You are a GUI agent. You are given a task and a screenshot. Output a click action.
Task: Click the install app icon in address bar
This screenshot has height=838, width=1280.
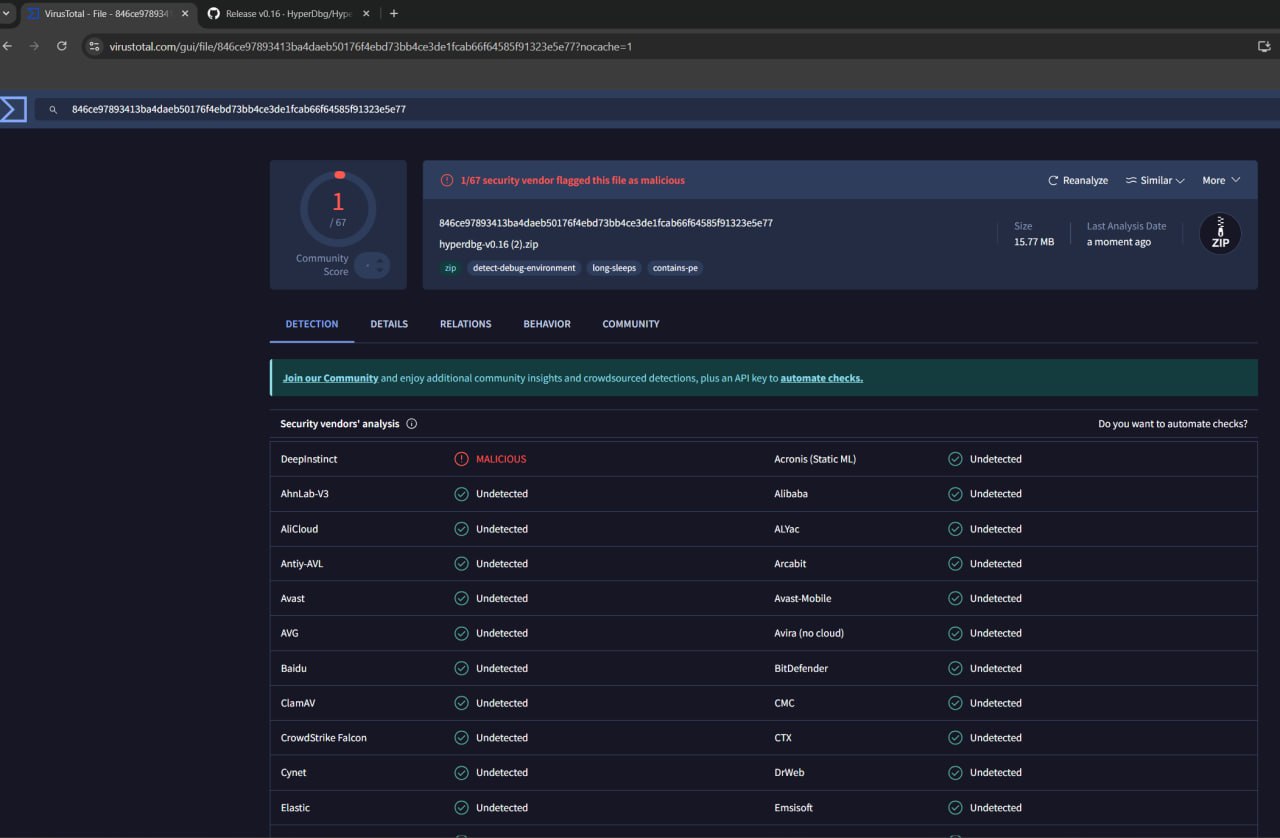(1263, 46)
